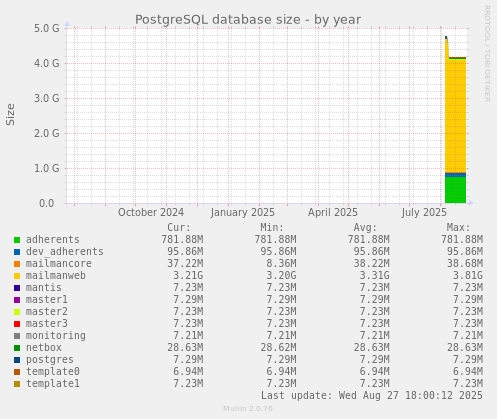The image size is (497, 419).
Task: Click the mailmancore max value 38.68M
Action: coord(465,264)
